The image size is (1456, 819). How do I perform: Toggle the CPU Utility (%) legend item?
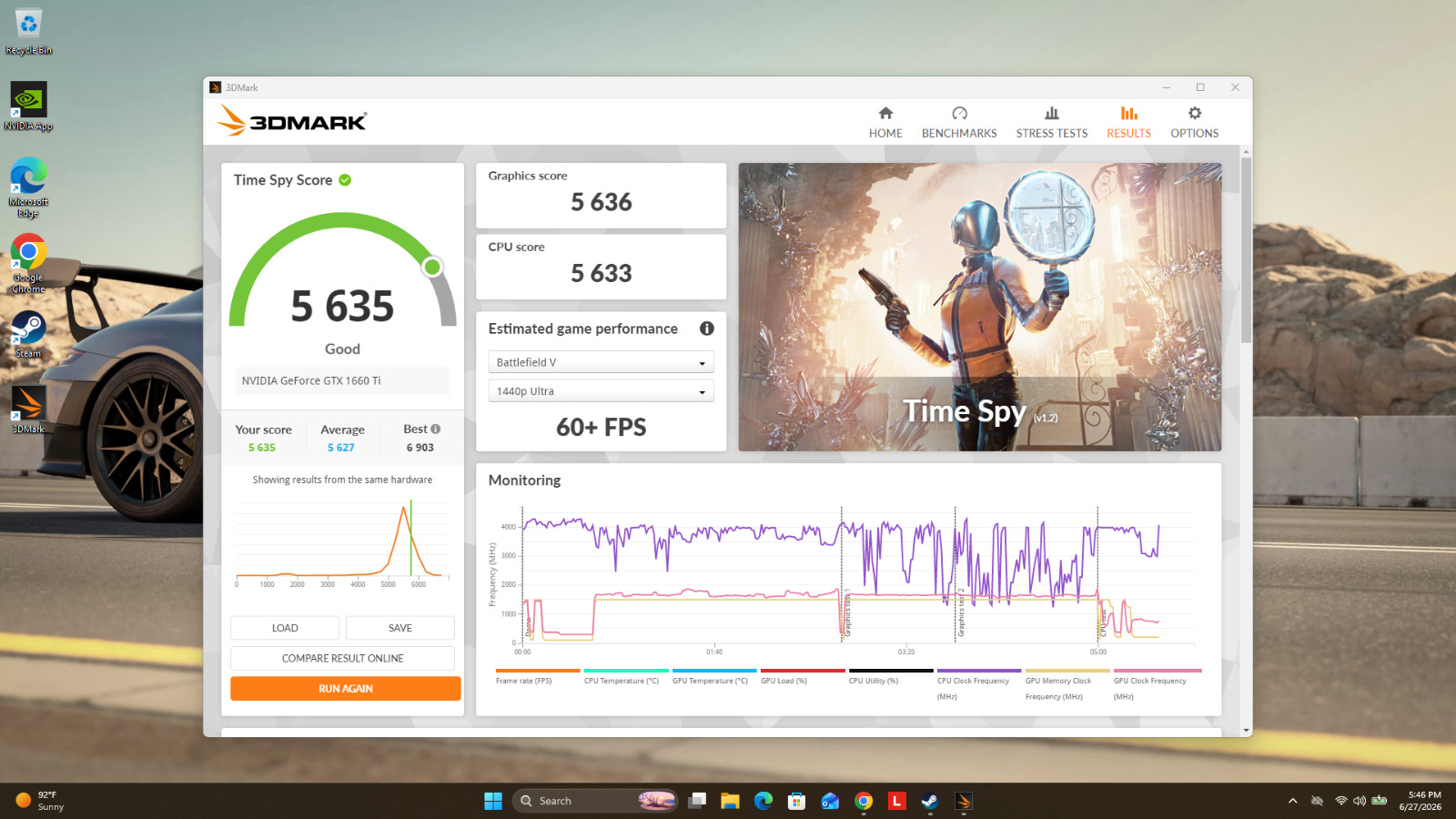click(890, 677)
